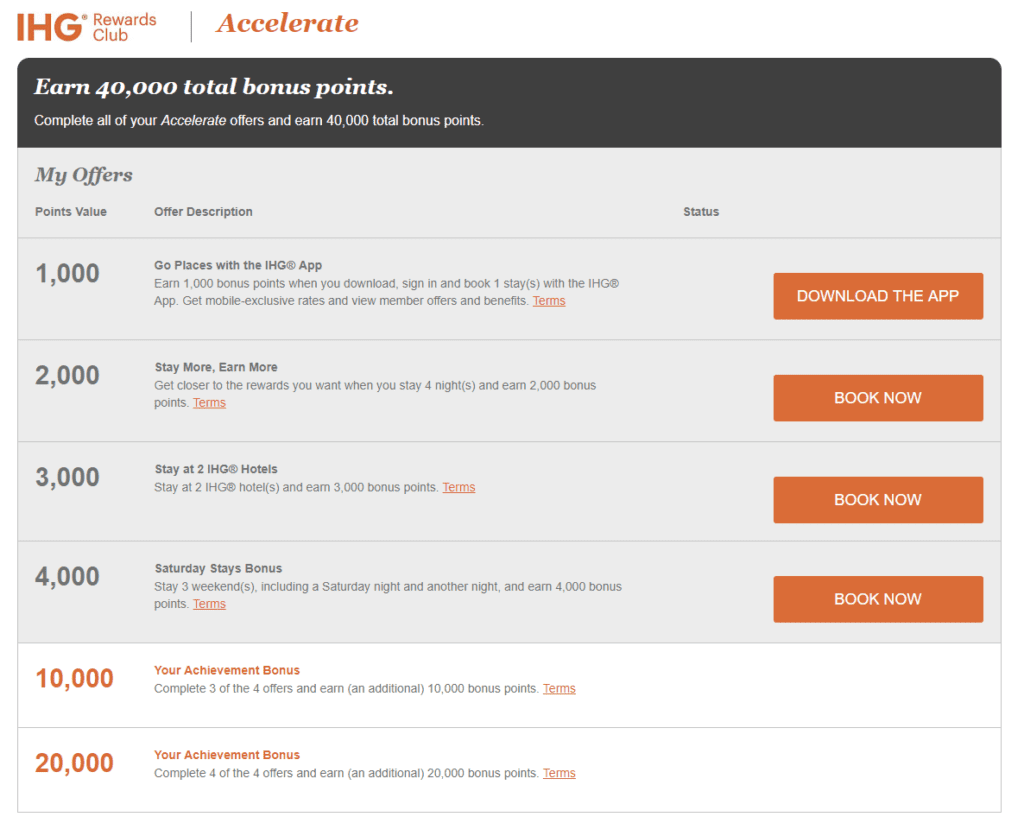
Task: Open Terms for Stay More, Earn More
Action: [209, 403]
